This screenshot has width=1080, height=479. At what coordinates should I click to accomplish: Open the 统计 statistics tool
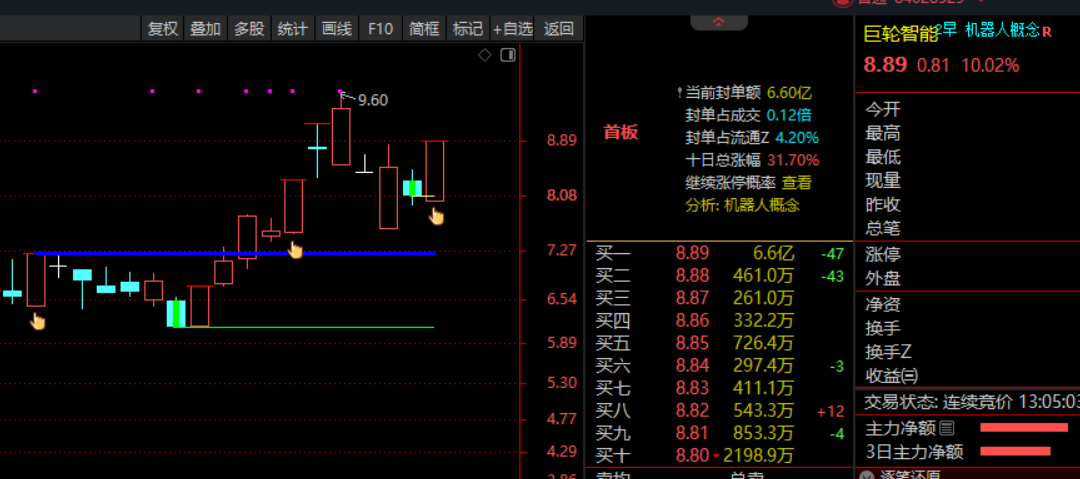(292, 28)
